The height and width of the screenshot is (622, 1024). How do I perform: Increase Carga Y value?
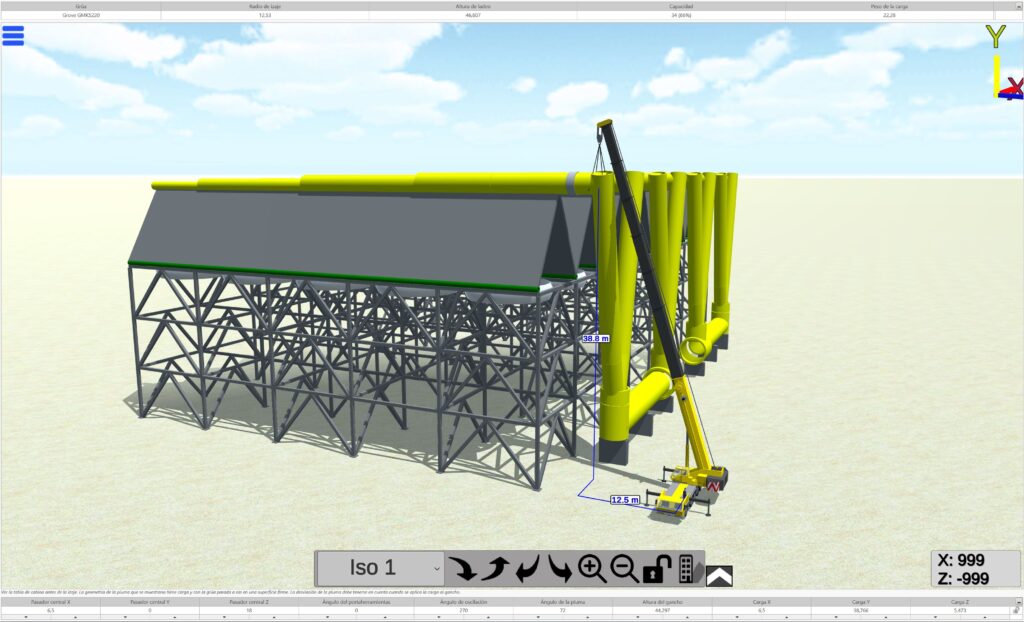[x=886, y=617]
